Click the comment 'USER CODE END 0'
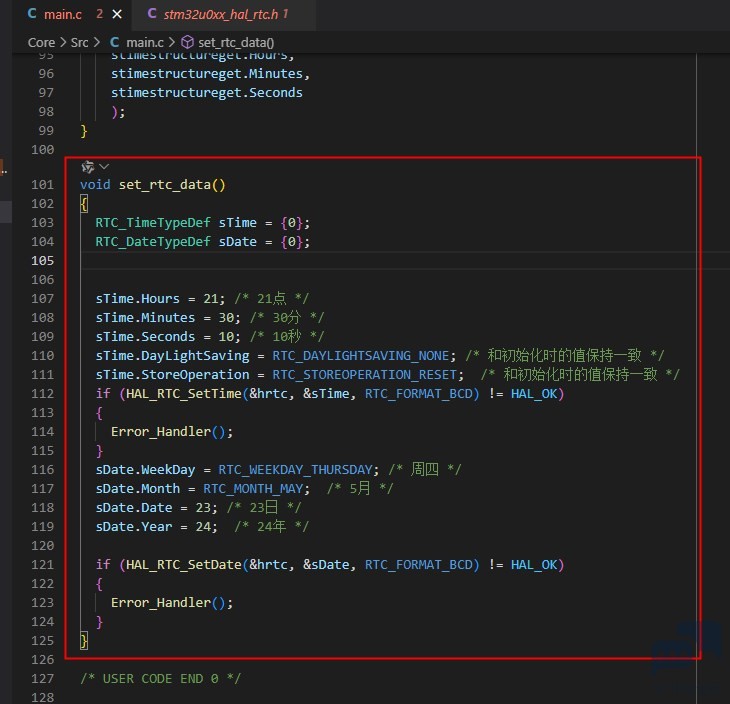The height and width of the screenshot is (704, 730). click(x=161, y=678)
